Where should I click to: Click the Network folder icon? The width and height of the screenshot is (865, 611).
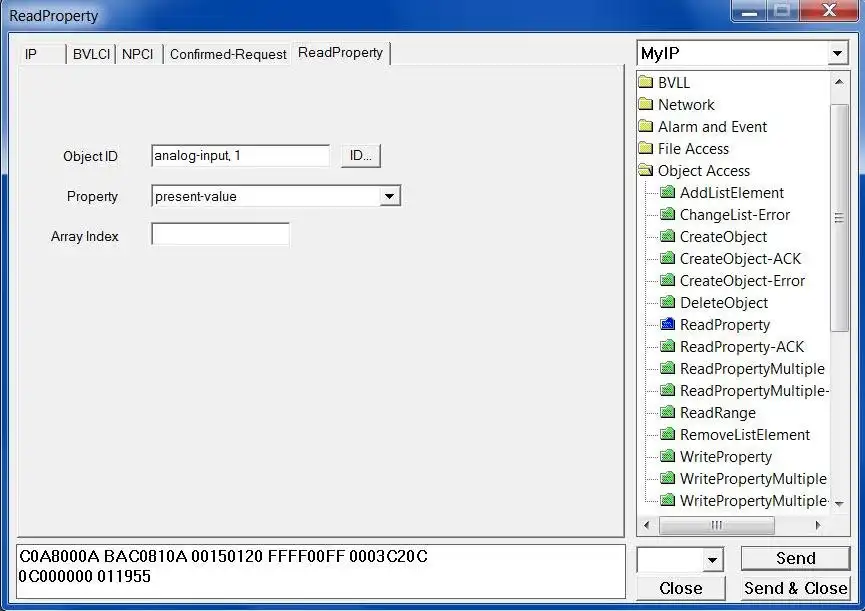[x=646, y=104]
